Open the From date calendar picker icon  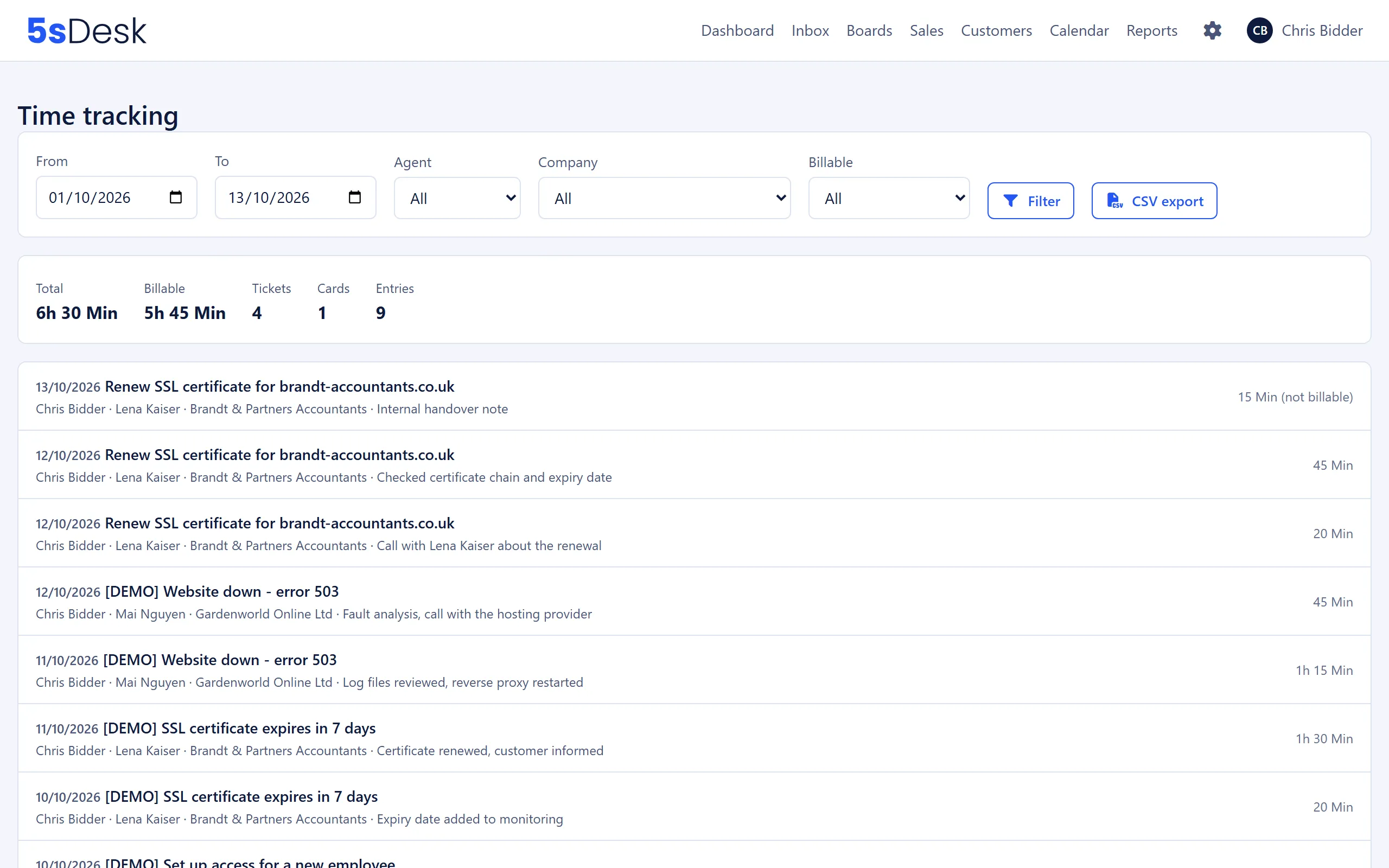pyautogui.click(x=176, y=197)
